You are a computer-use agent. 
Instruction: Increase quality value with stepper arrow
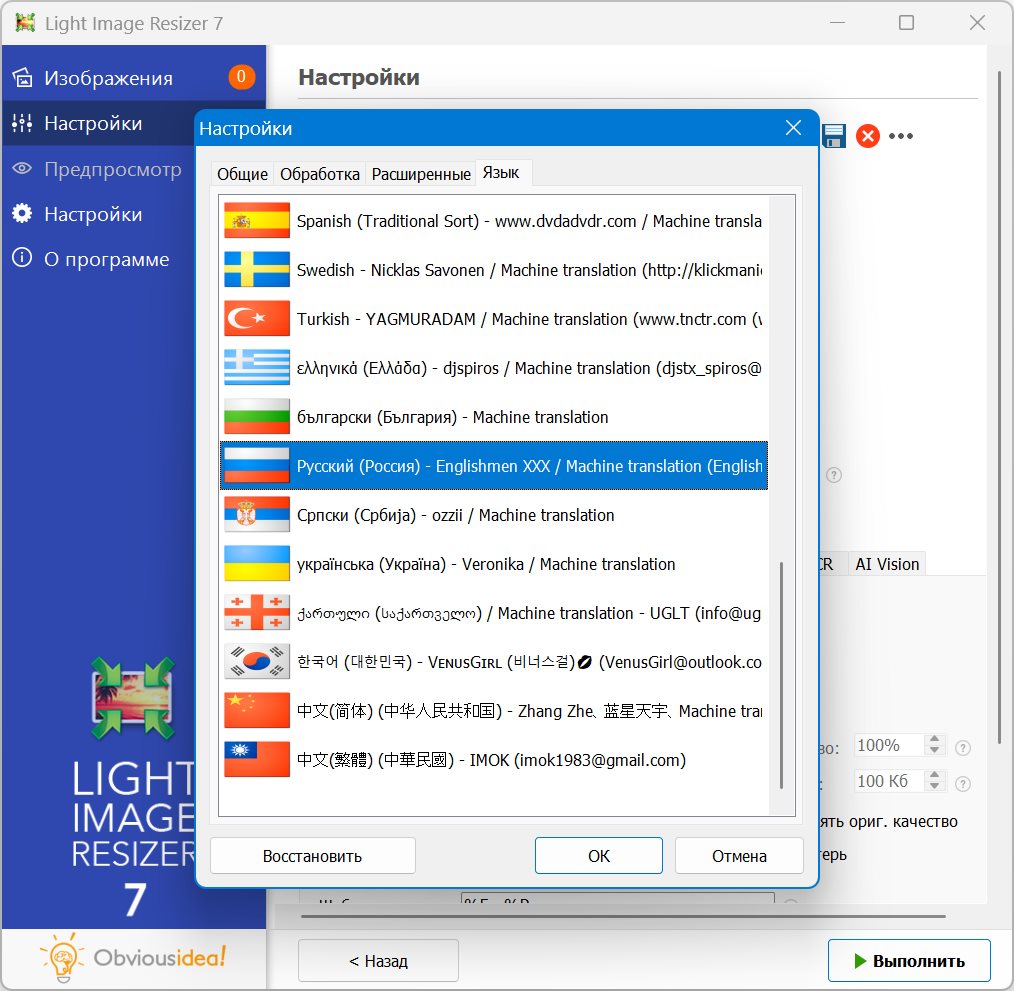[934, 740]
